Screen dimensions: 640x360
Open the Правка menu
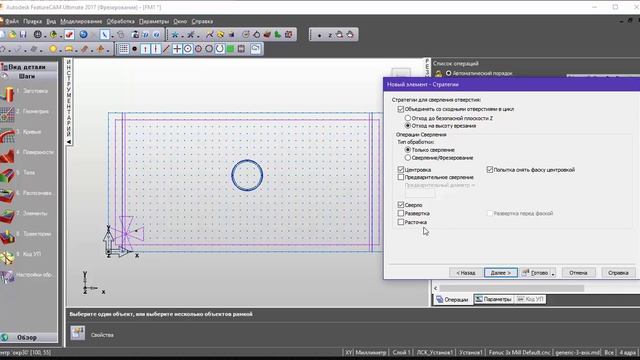(32, 21)
